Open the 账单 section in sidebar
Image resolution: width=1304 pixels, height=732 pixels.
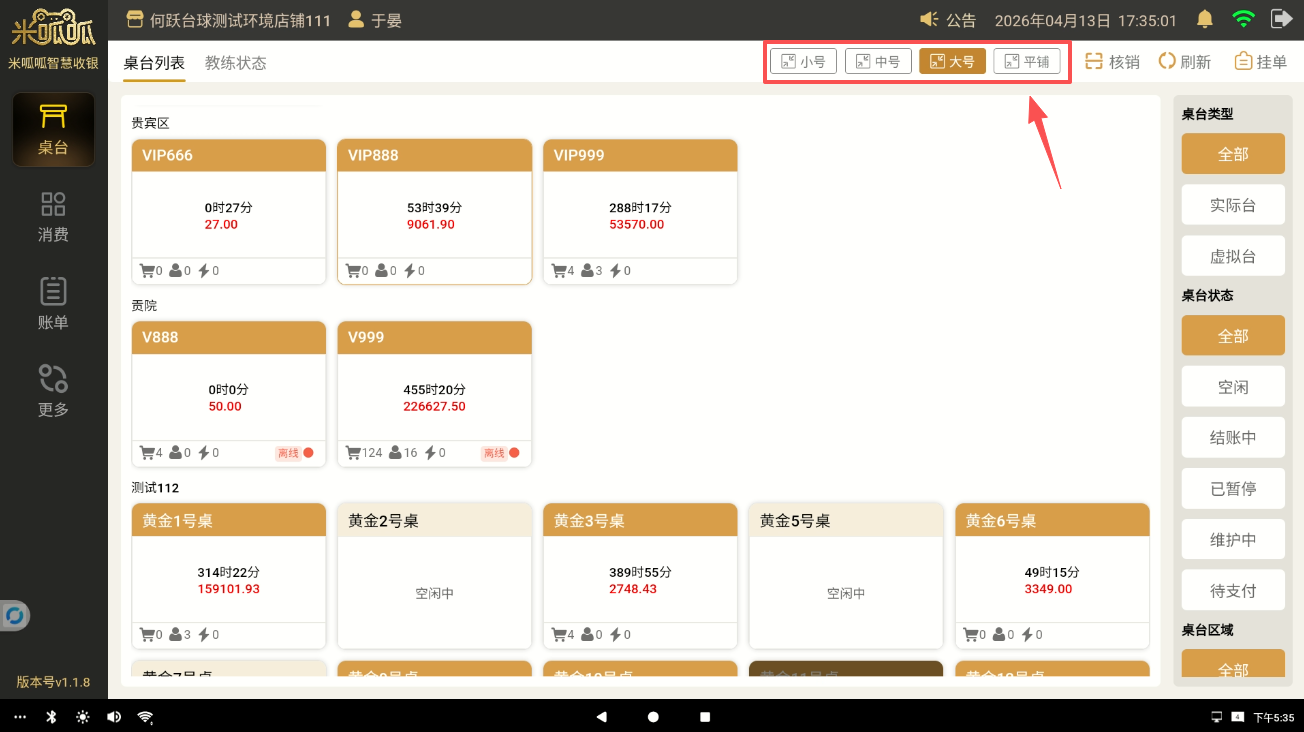[x=53, y=304]
